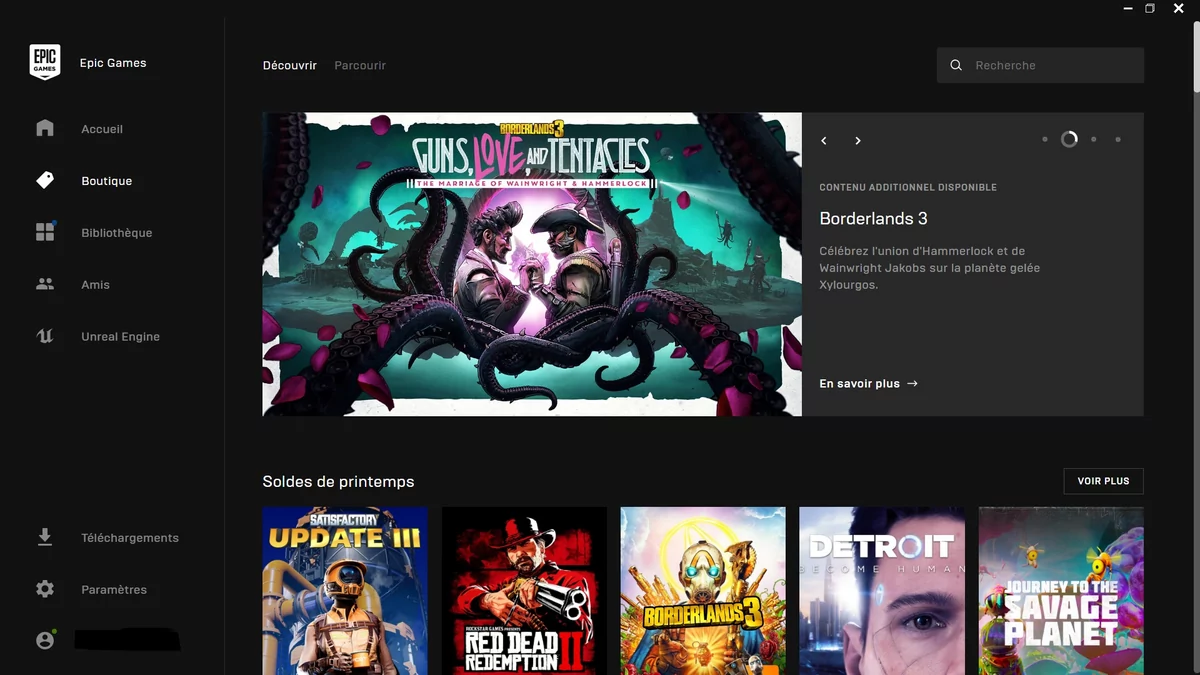This screenshot has height=675, width=1200.
Task: Close the Epic Games launcher window
Action: (1179, 8)
